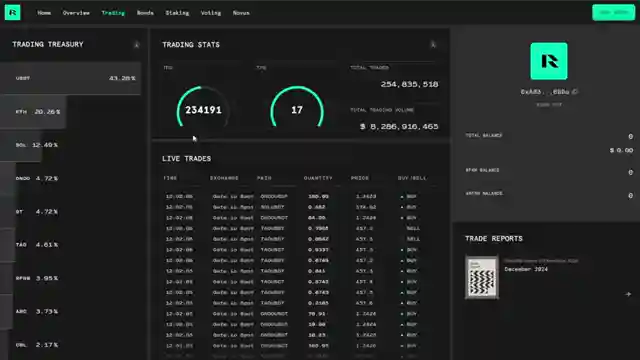Click the Buy/Sell column header
This screenshot has width=640, height=360.
pyautogui.click(x=412, y=178)
